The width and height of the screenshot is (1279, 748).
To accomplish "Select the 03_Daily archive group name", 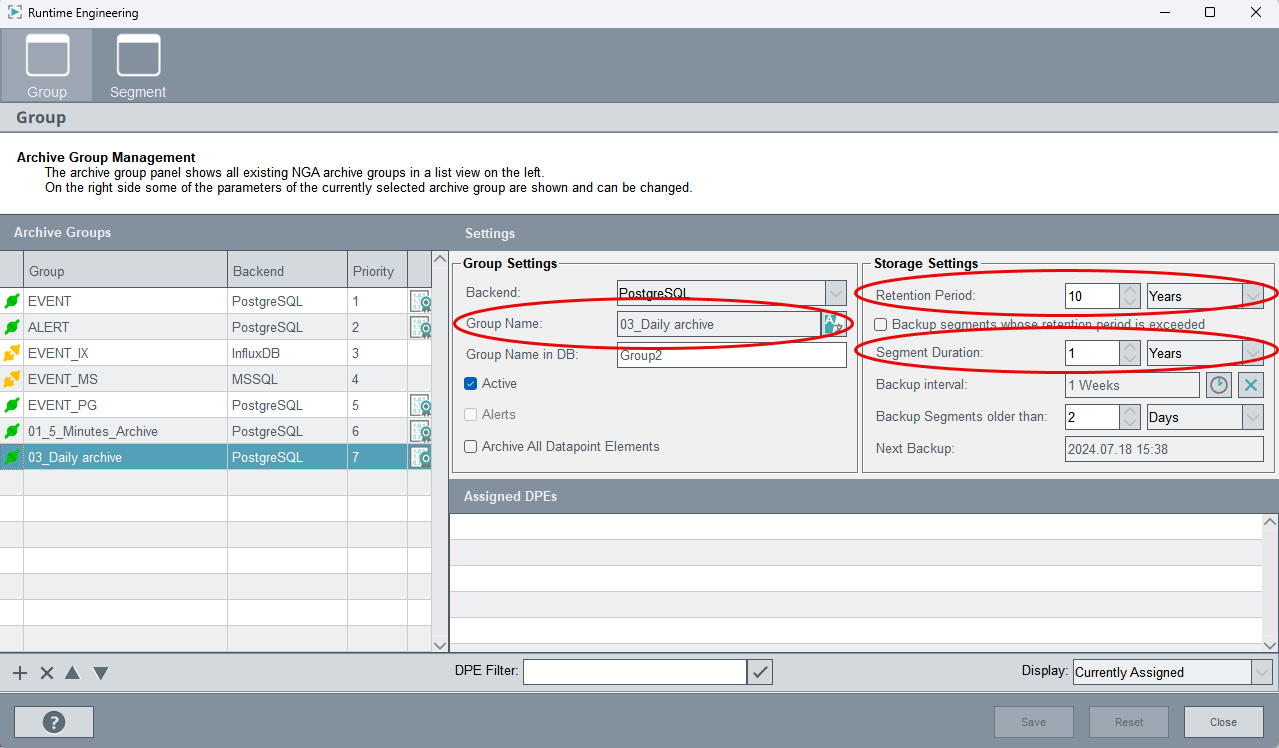I will click(75, 457).
